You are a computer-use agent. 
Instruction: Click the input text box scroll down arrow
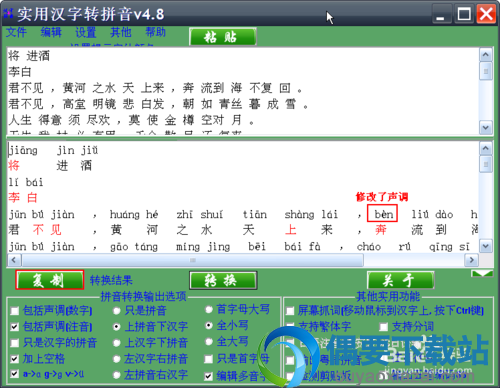(x=486, y=127)
